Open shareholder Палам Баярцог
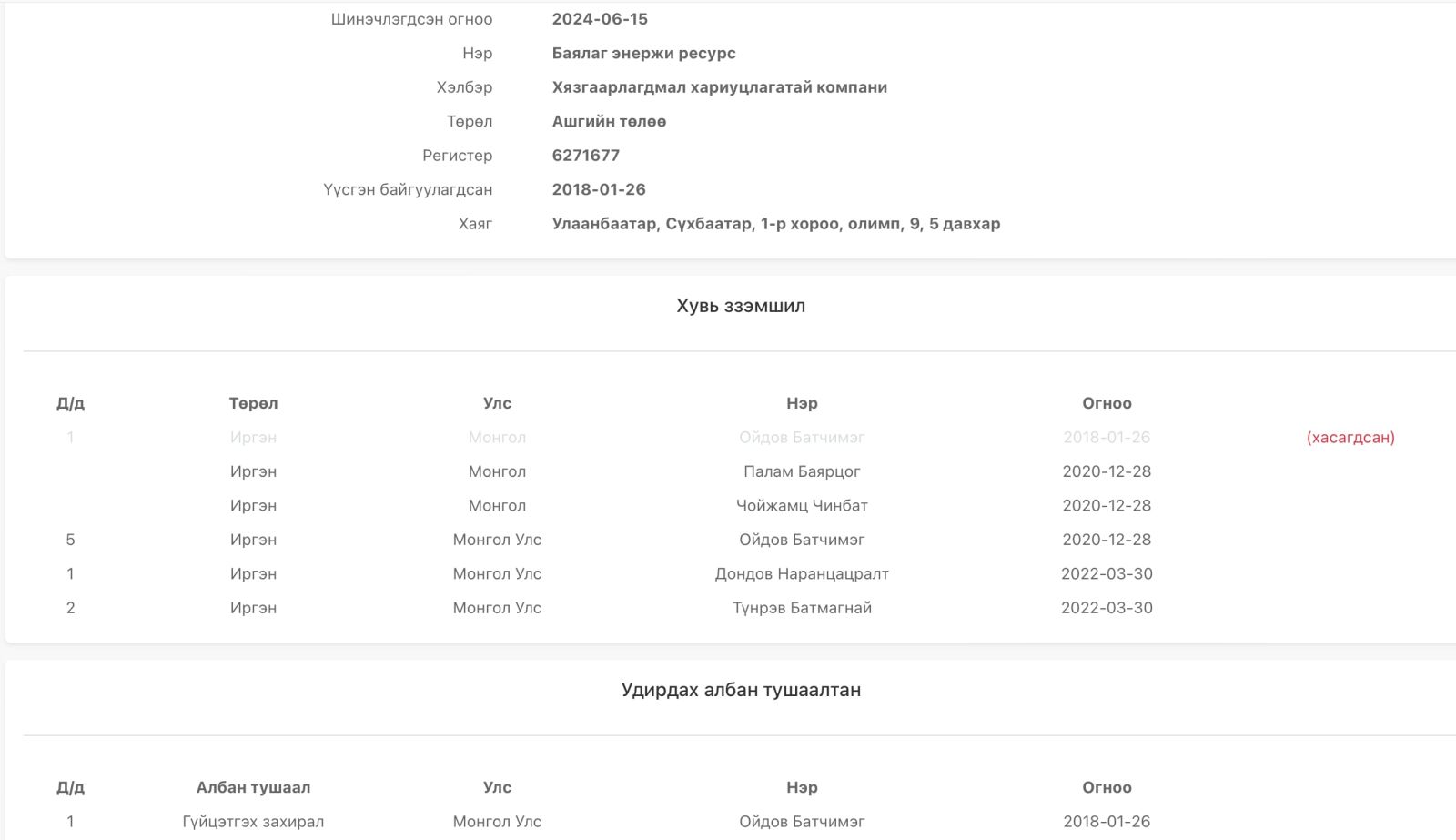 point(801,471)
